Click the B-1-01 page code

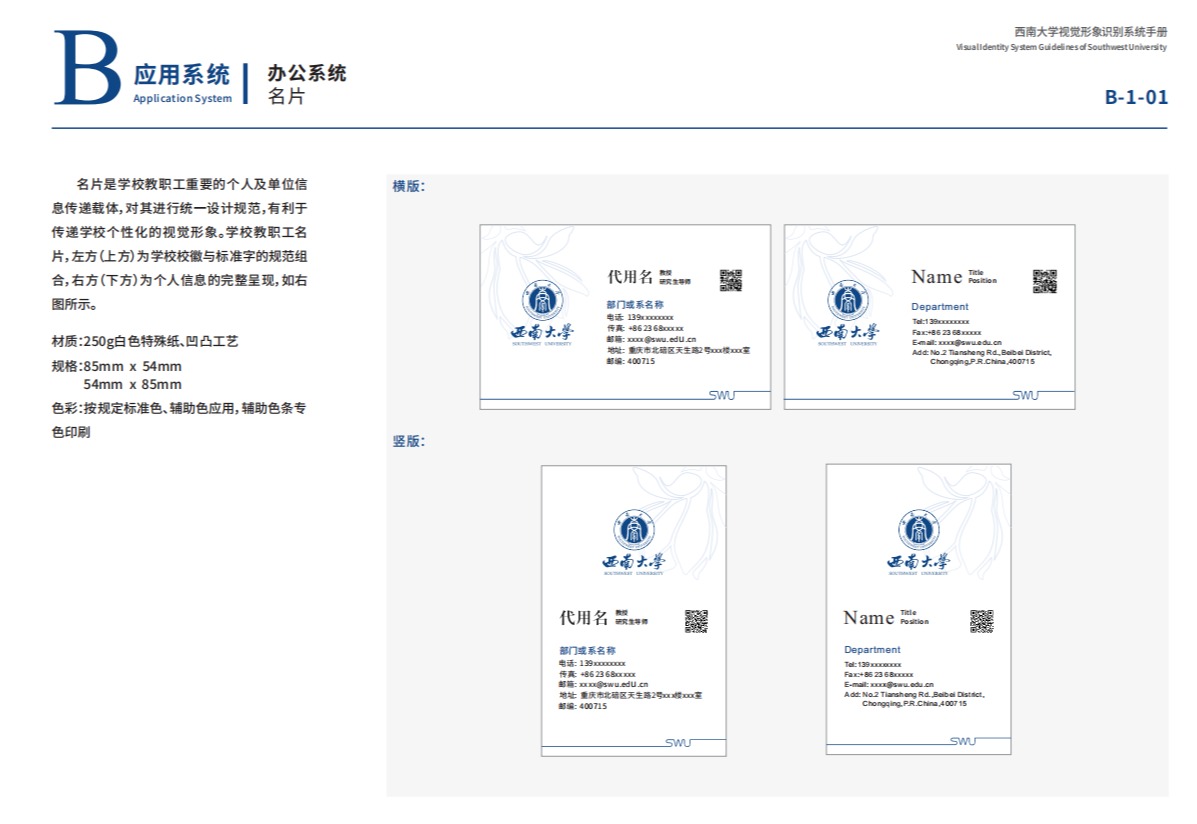[x=1135, y=97]
